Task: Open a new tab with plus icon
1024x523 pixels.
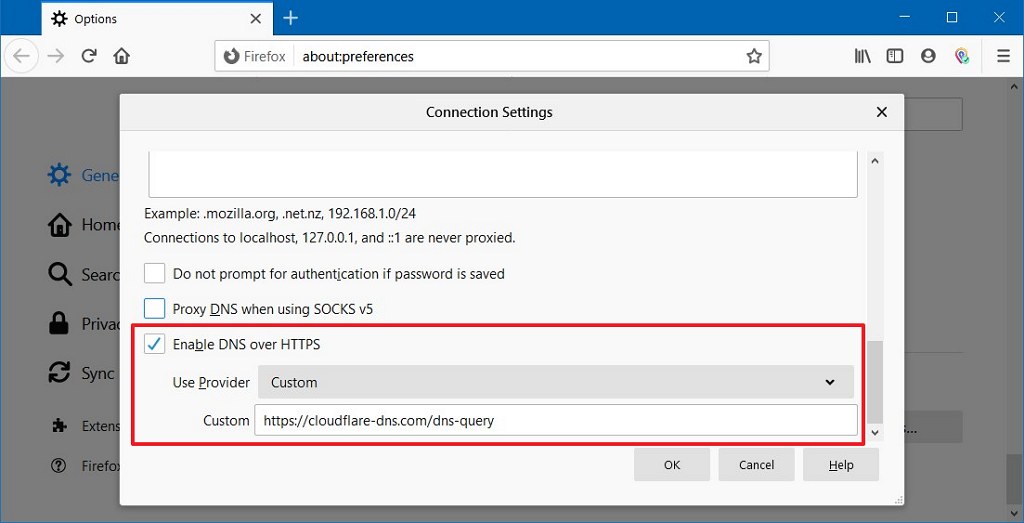Action: 291,18
